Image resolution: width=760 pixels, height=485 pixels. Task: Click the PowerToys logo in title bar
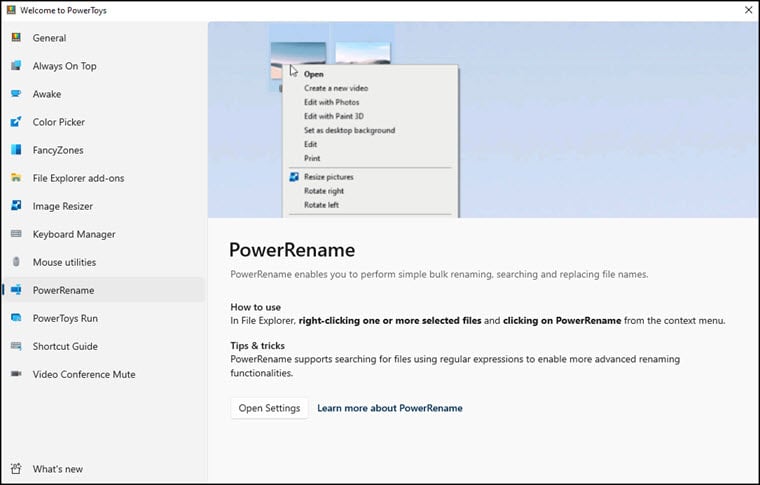click(x=11, y=10)
